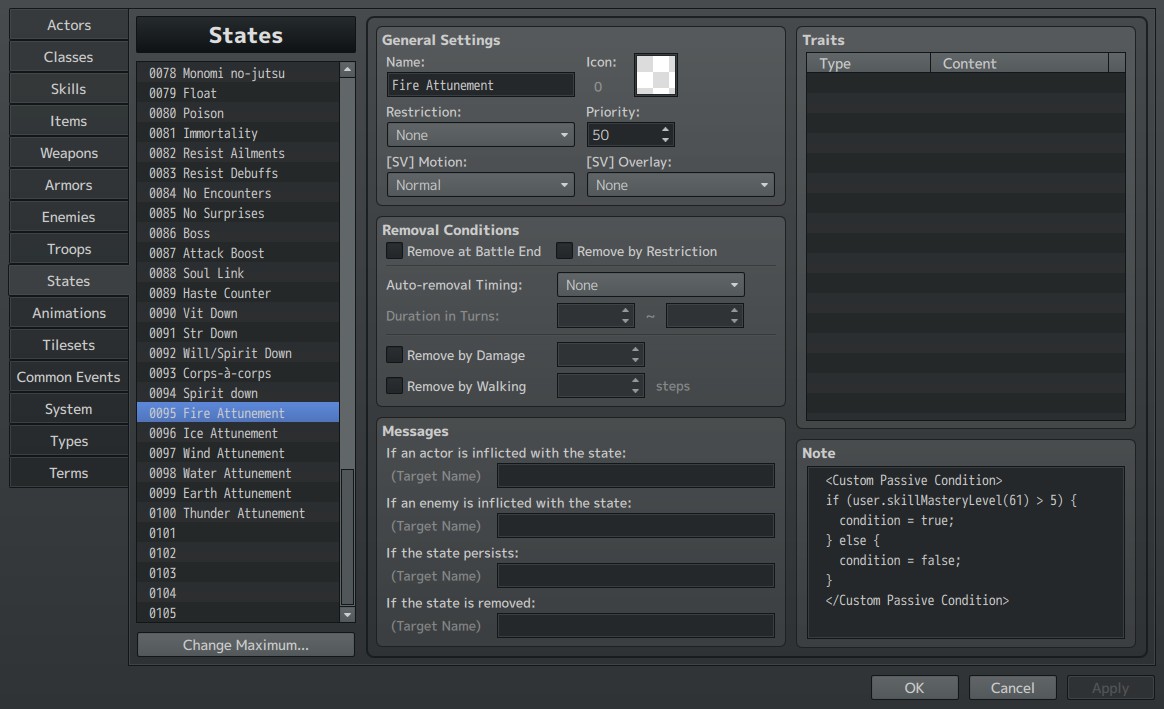Expand the [SV] Motion dropdown

[480, 185]
